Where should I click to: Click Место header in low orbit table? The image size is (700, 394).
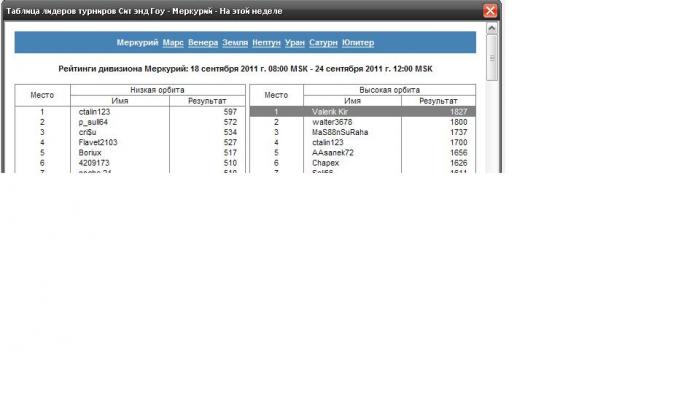42,95
